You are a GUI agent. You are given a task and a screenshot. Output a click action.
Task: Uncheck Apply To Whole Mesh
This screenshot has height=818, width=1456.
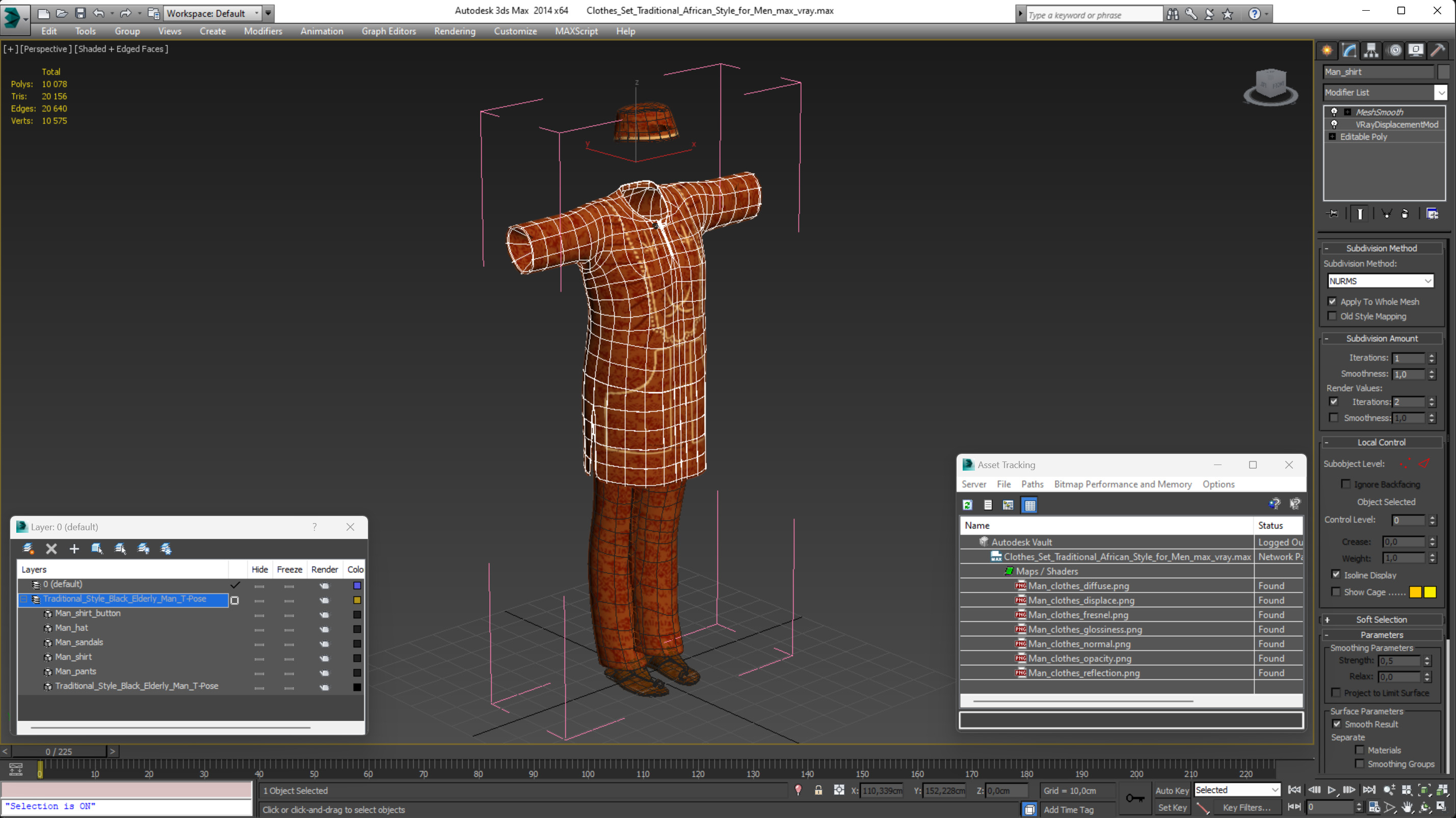tap(1332, 302)
